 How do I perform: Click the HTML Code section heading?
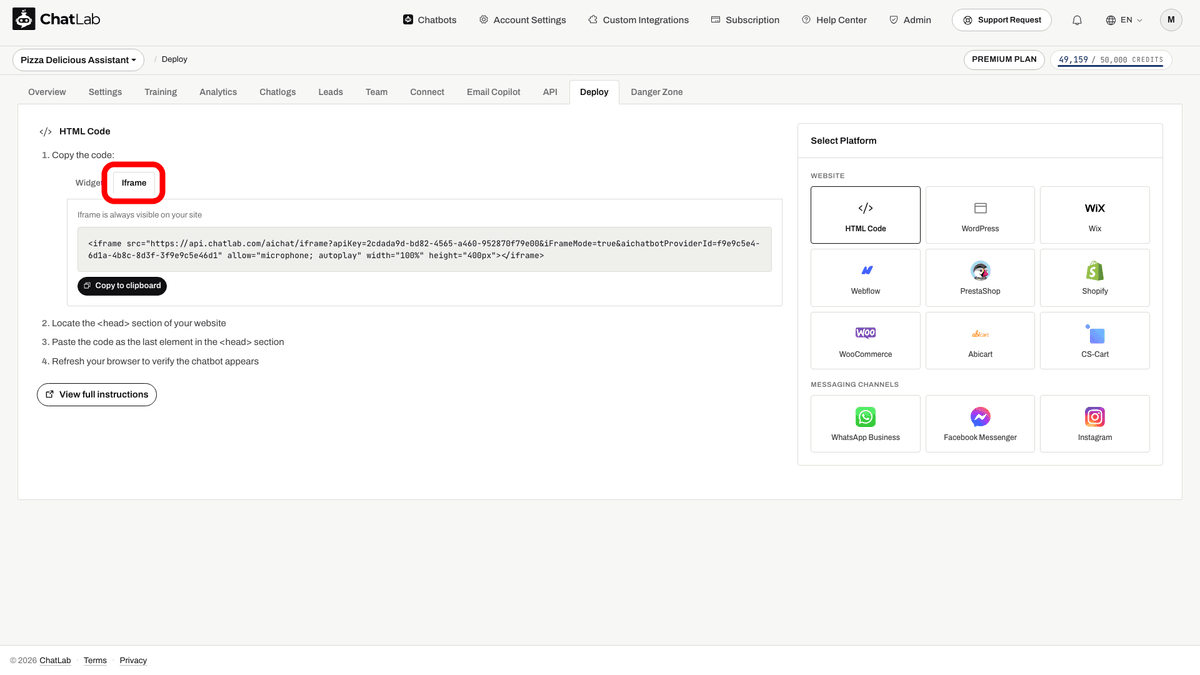click(85, 131)
